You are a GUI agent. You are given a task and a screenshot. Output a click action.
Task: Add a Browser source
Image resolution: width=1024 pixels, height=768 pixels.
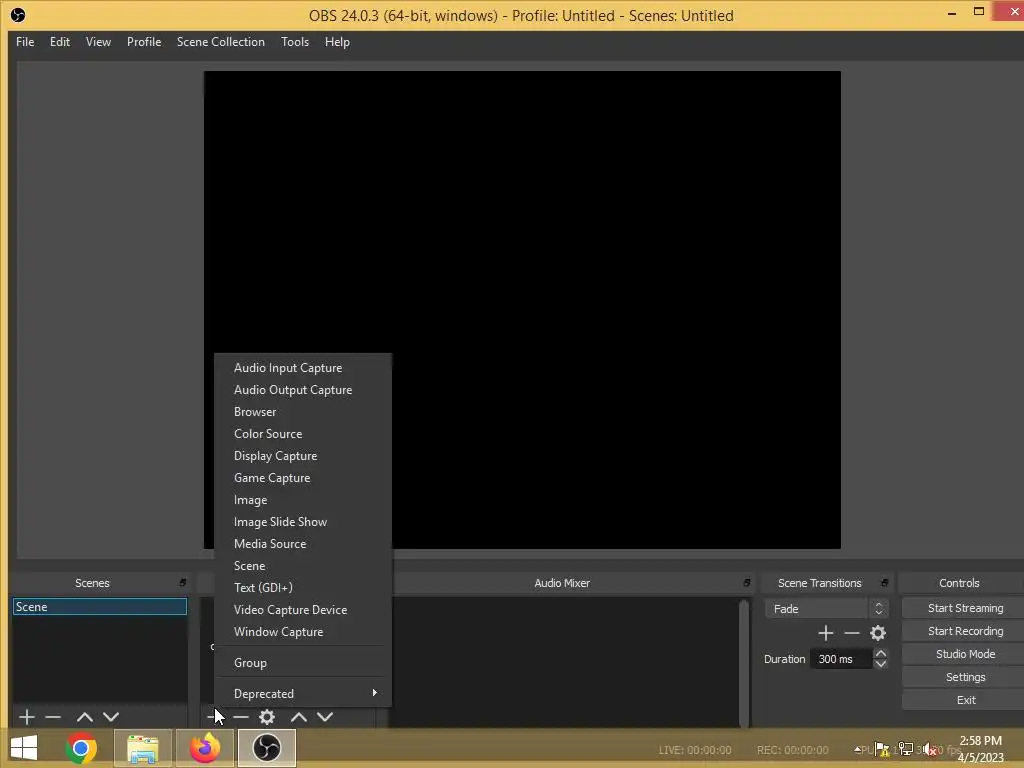point(303,412)
